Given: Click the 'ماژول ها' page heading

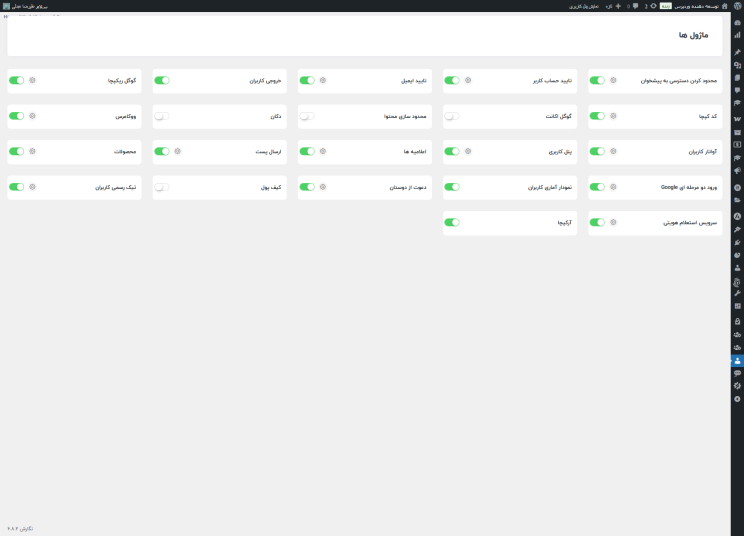Looking at the screenshot, I should click(693, 35).
